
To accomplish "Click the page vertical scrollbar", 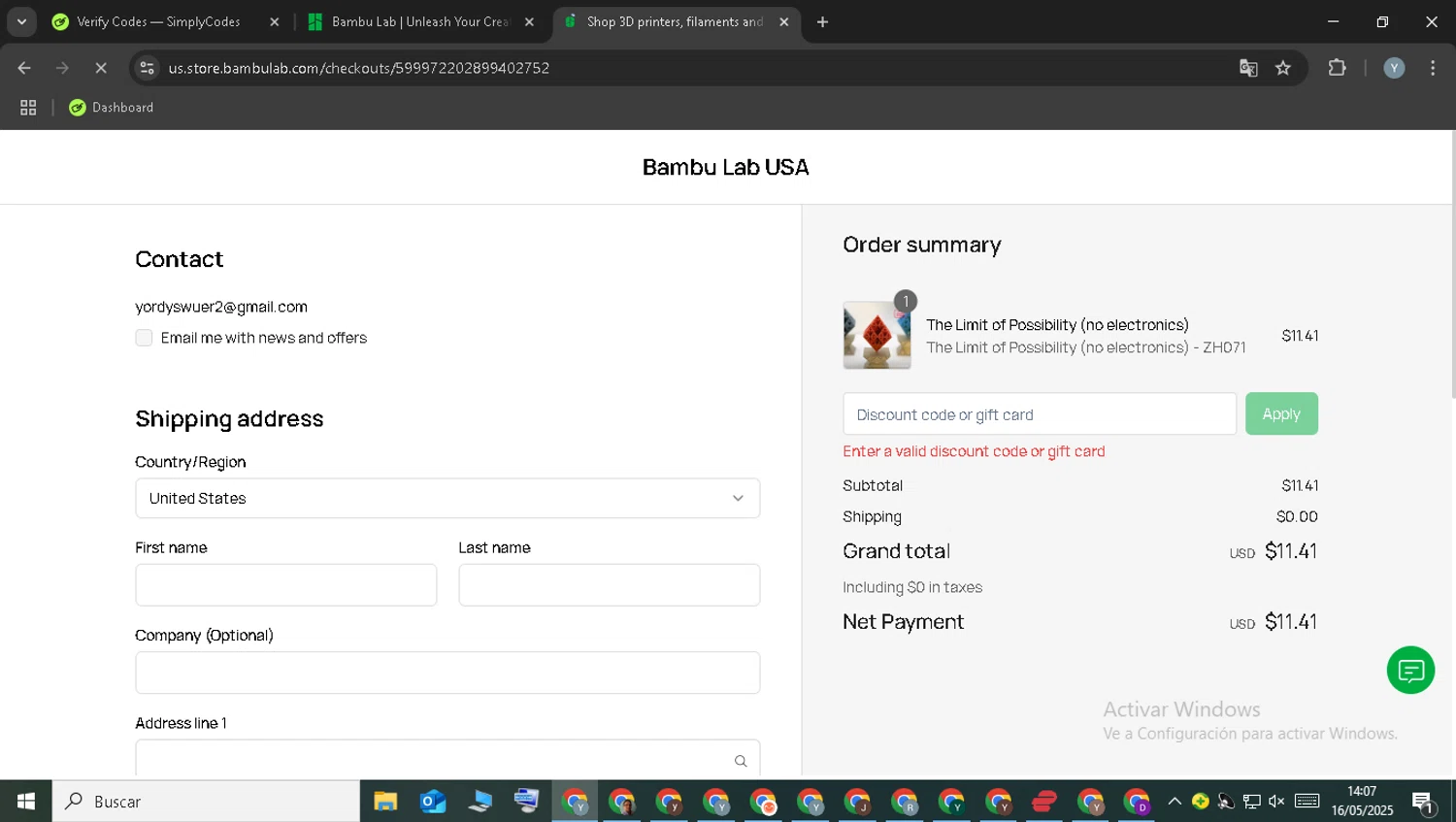I will pos(1452,264).
